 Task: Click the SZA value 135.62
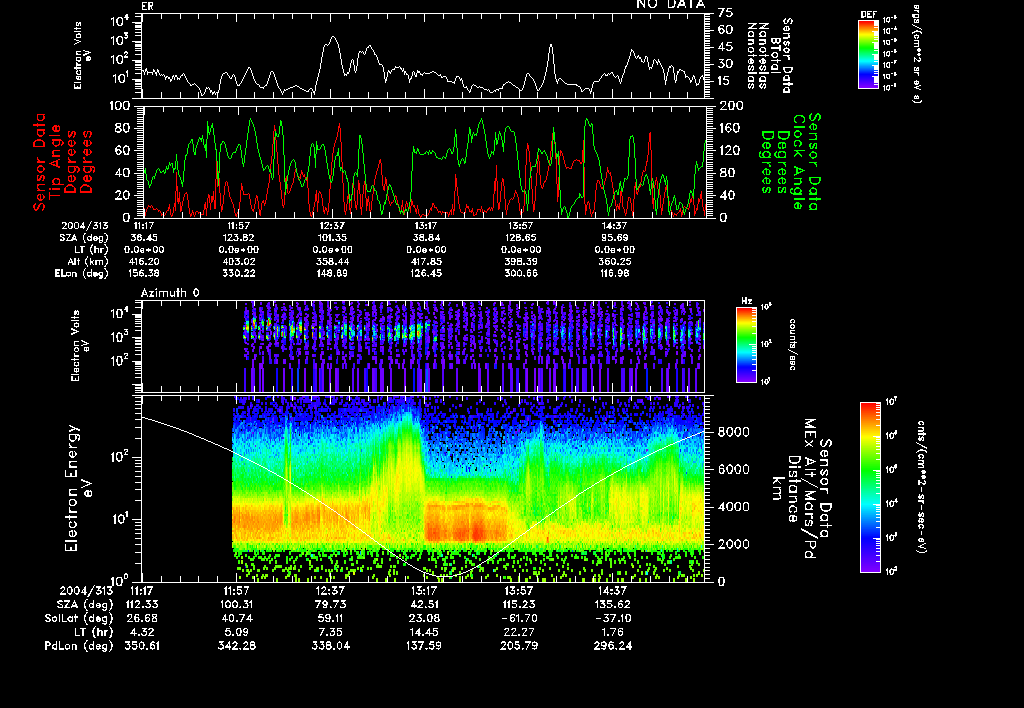(612, 605)
